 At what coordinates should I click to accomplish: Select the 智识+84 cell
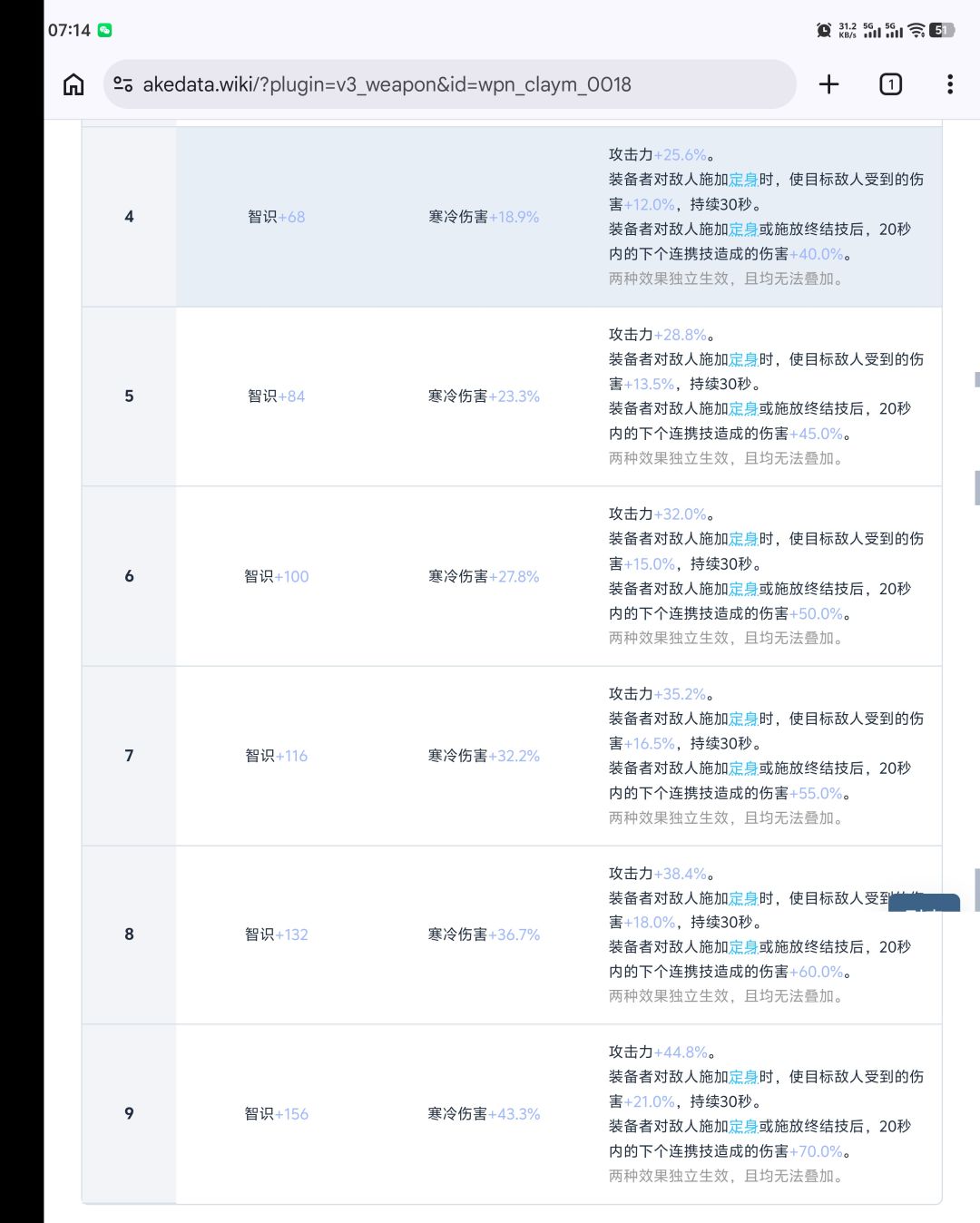pos(277,396)
